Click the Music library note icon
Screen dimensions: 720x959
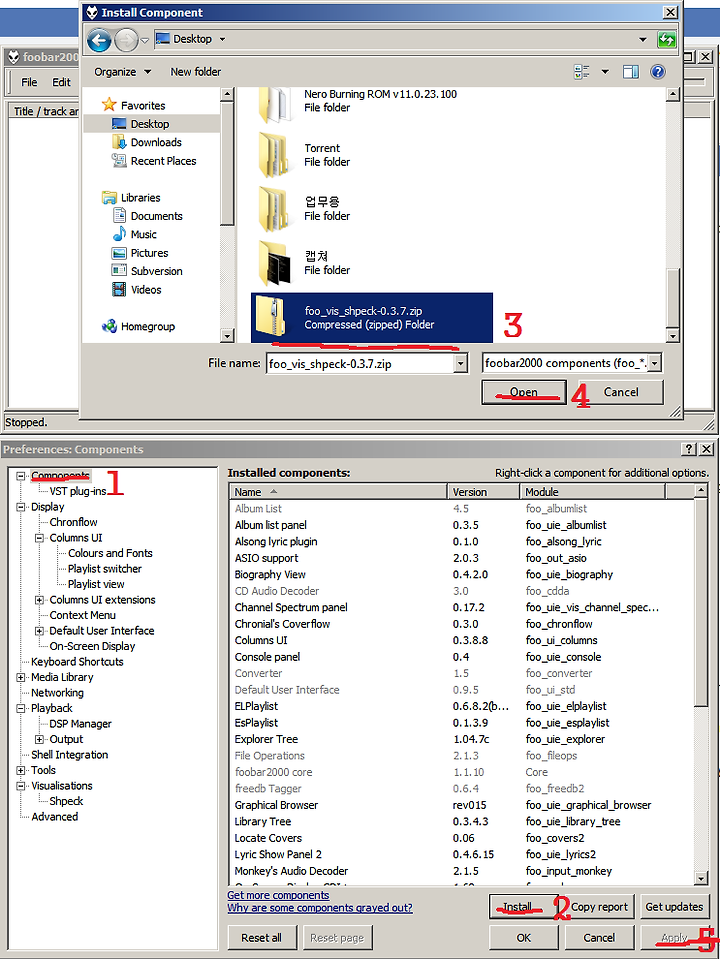coord(119,234)
